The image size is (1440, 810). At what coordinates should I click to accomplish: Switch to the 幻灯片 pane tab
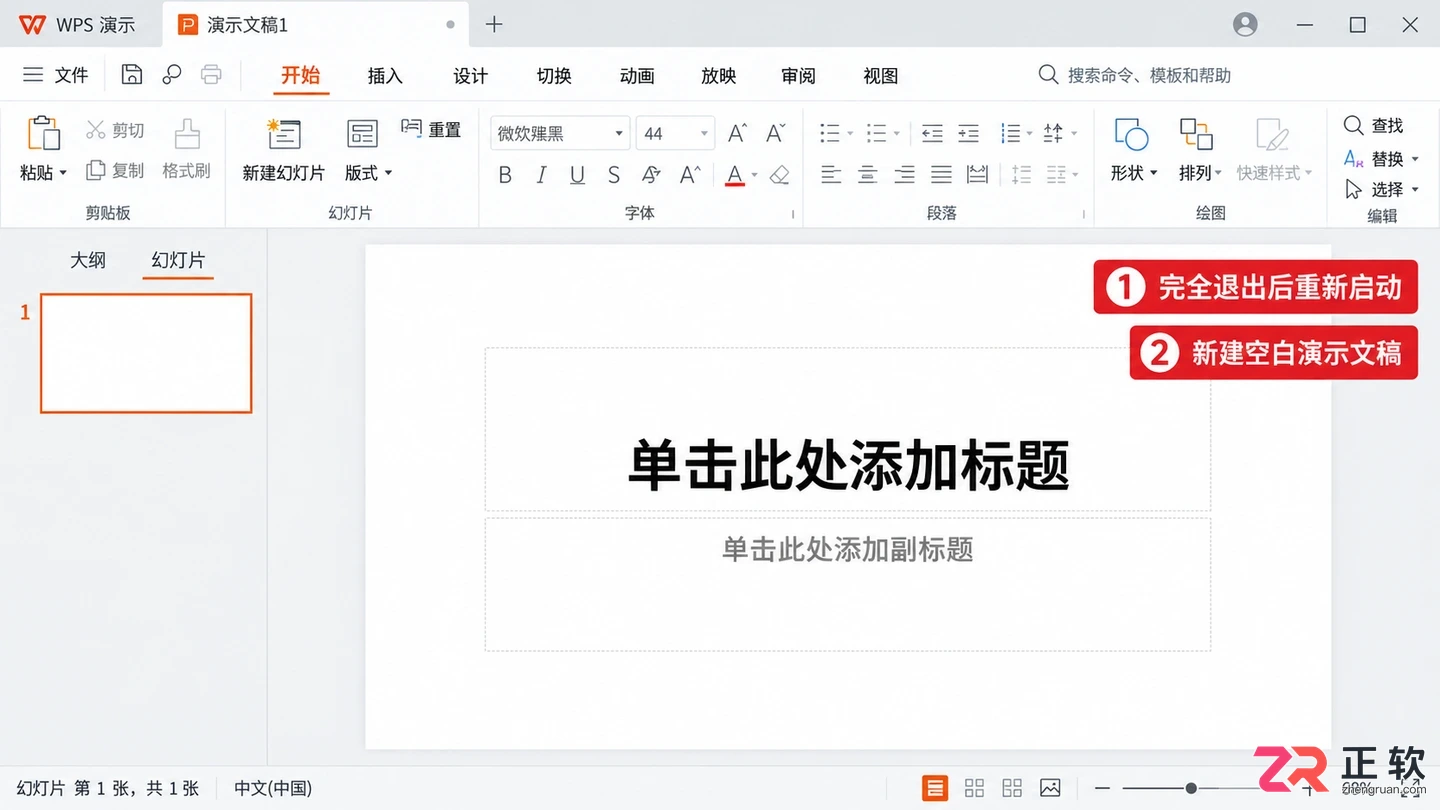(x=178, y=260)
